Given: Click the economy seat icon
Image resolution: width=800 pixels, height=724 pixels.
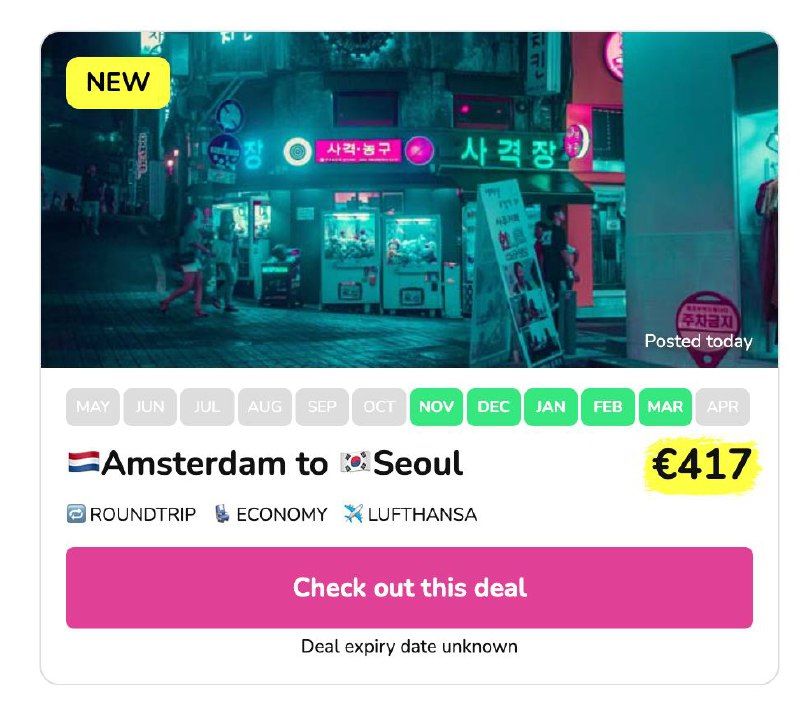Looking at the screenshot, I should 222,514.
